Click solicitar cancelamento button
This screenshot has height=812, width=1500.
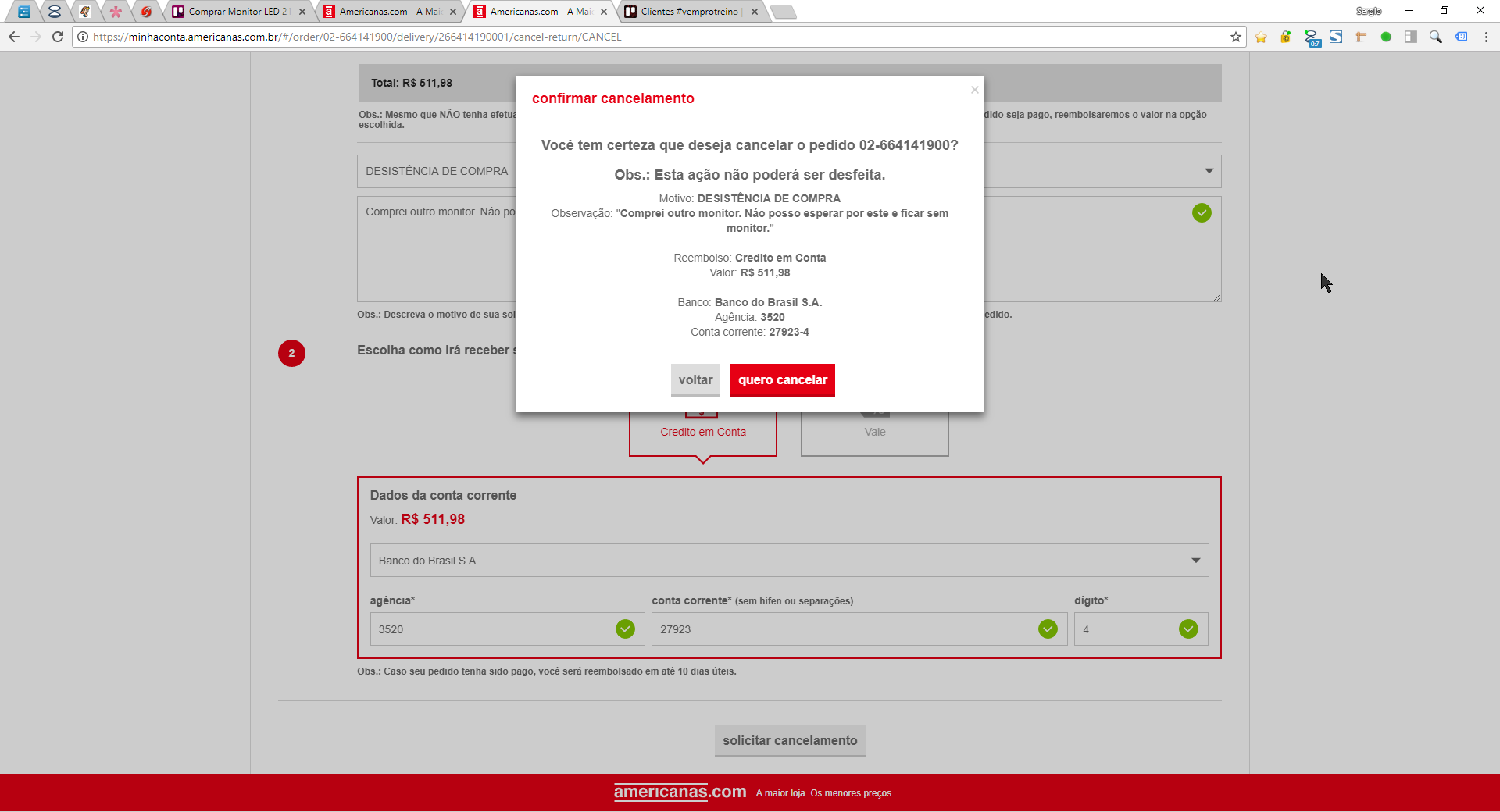(790, 741)
